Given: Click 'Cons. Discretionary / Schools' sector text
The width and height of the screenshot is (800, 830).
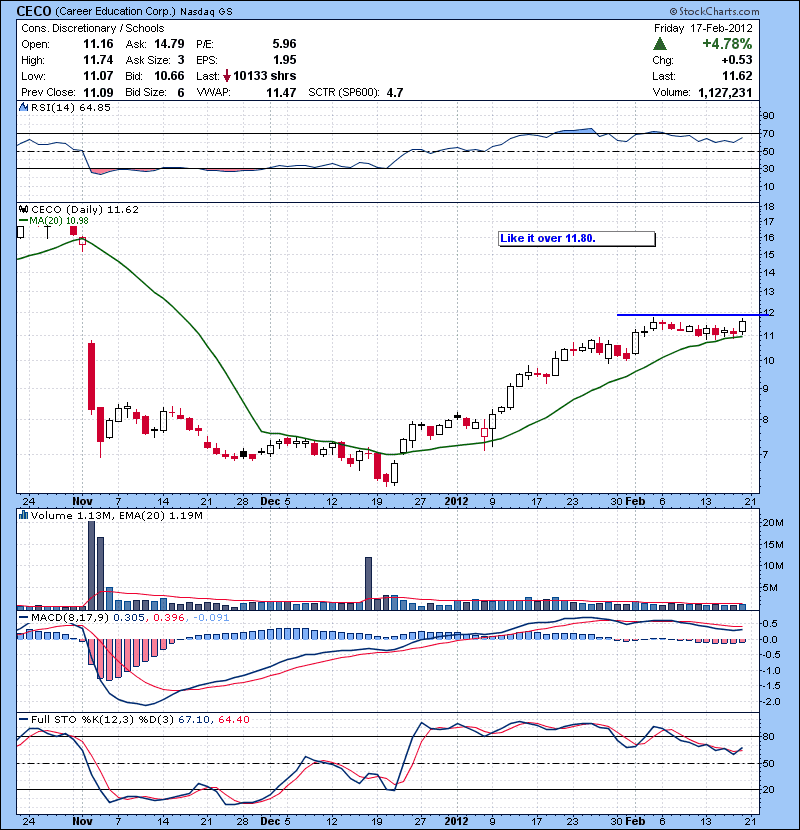Looking at the screenshot, I should point(93,29).
